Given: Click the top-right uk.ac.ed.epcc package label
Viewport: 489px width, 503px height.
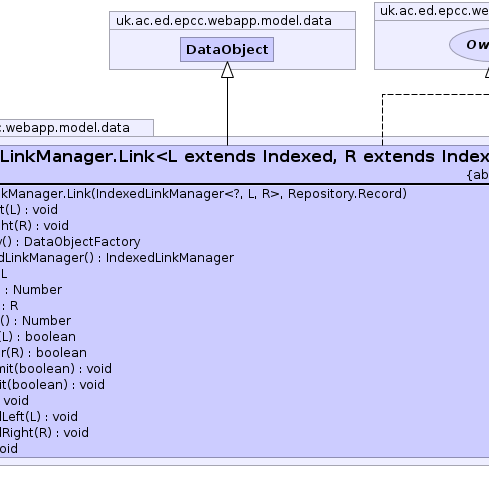Looking at the screenshot, I should click(434, 11).
